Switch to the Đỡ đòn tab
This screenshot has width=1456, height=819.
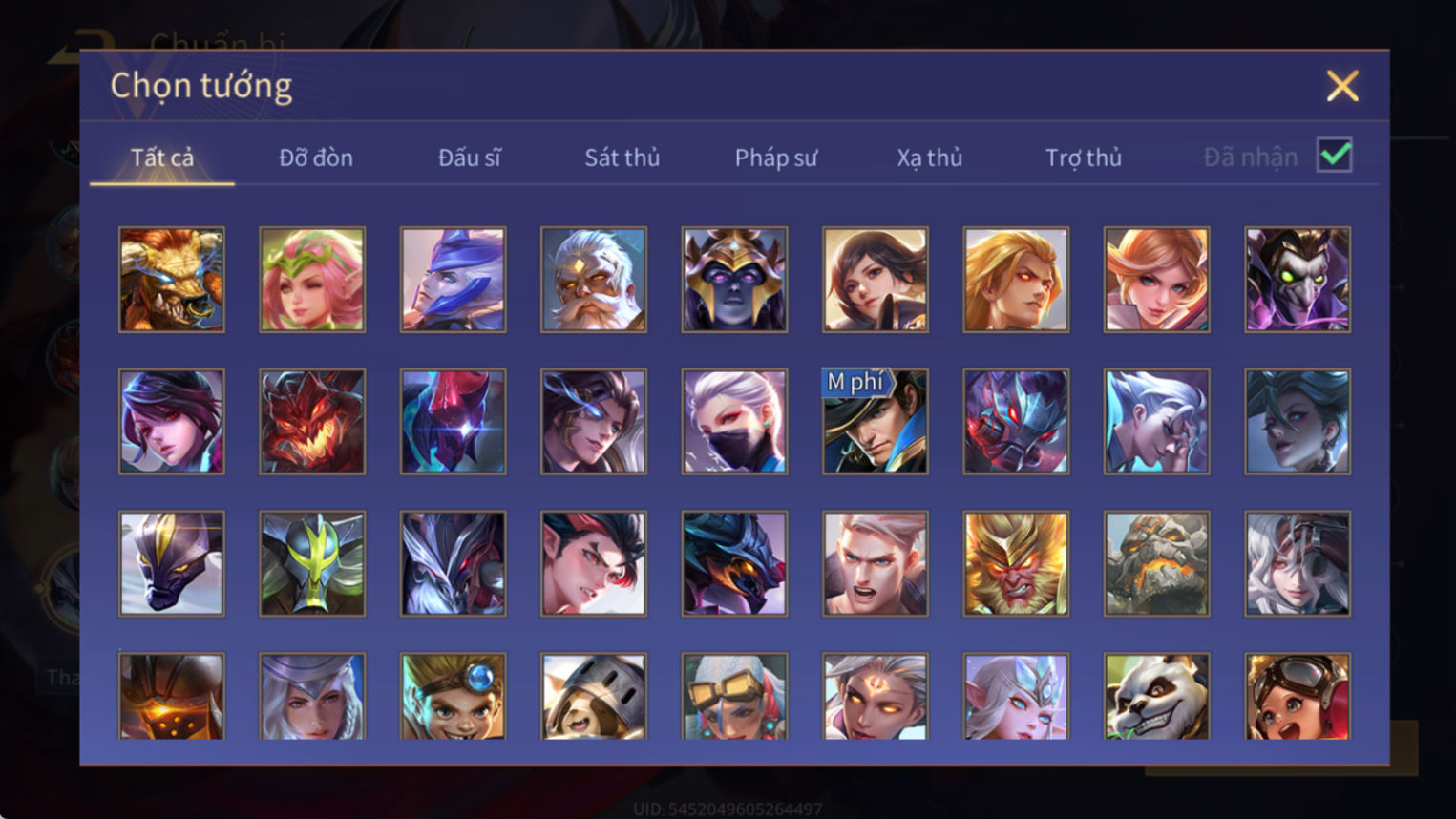click(316, 157)
